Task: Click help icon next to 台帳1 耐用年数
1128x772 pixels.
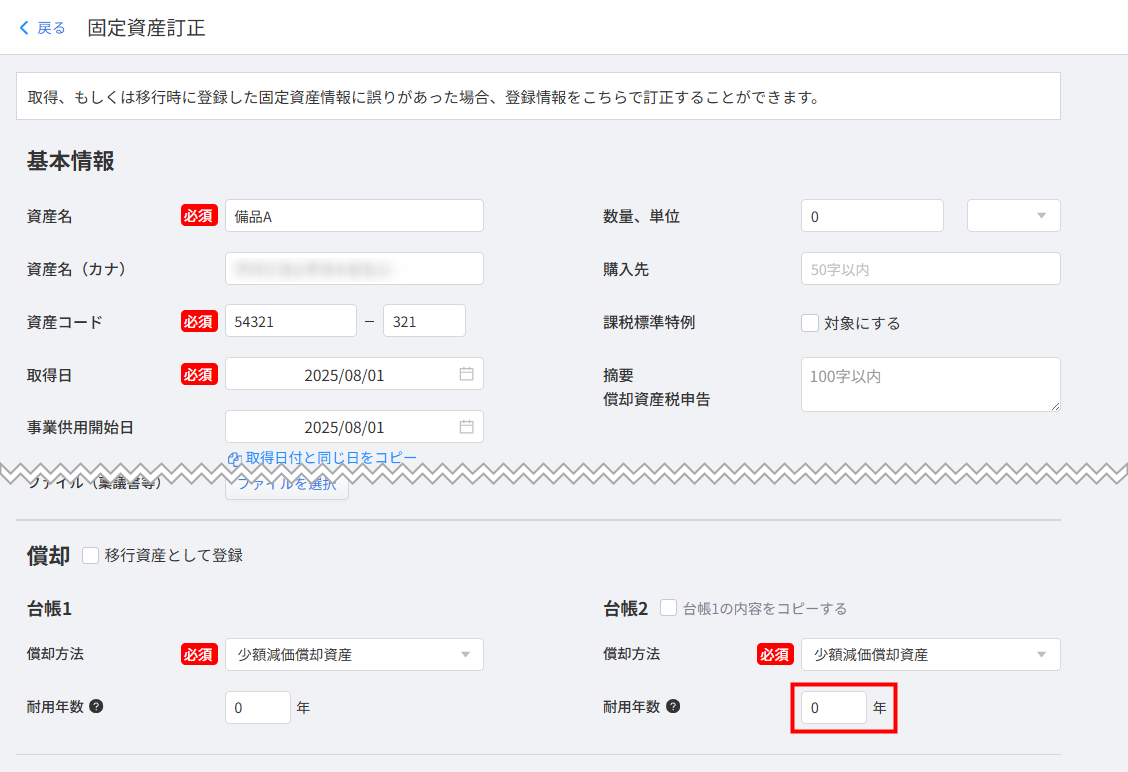Action: [97, 706]
